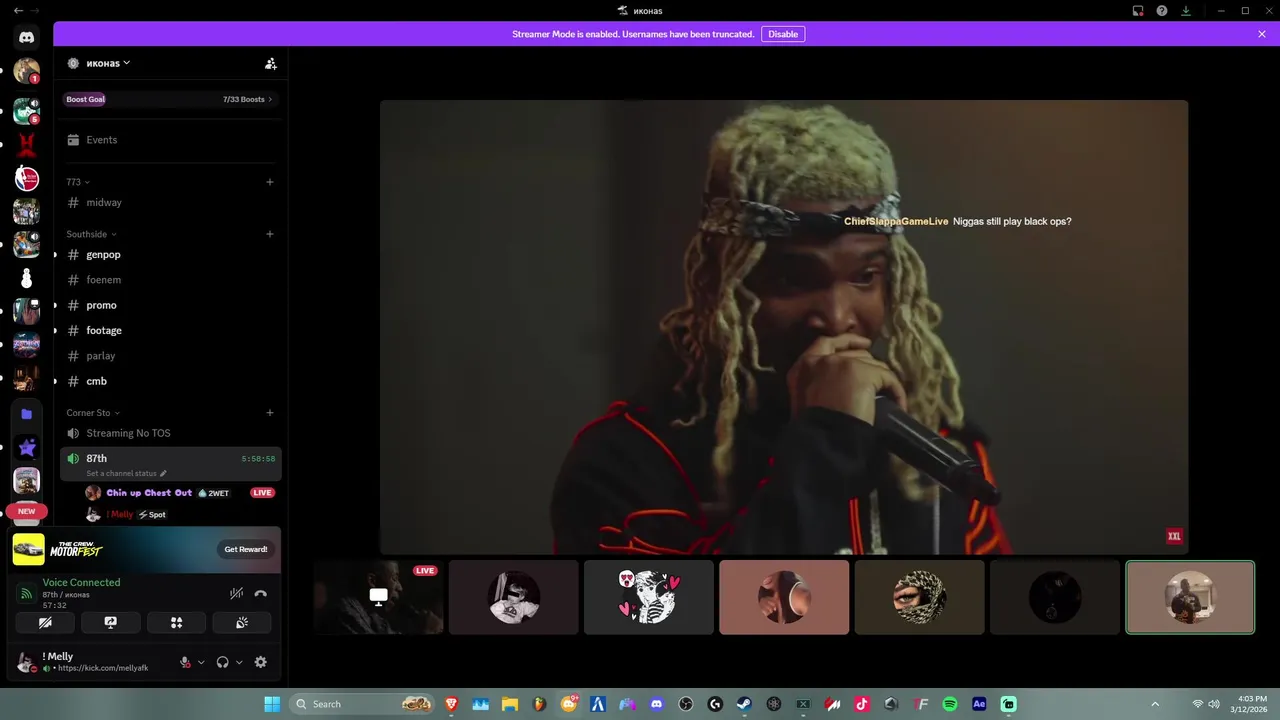Click the taskbar Search box
Image resolution: width=1280 pixels, height=720 pixels.
[363, 704]
